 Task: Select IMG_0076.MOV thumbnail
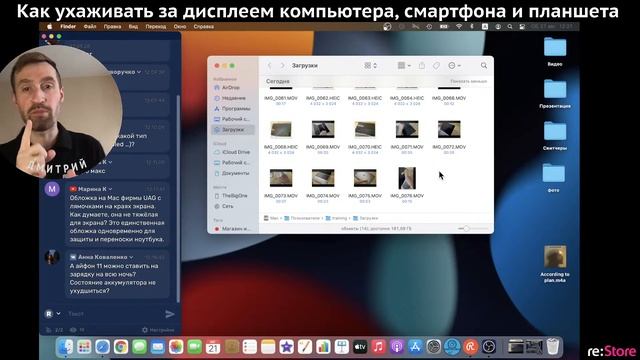pyautogui.click(x=407, y=178)
